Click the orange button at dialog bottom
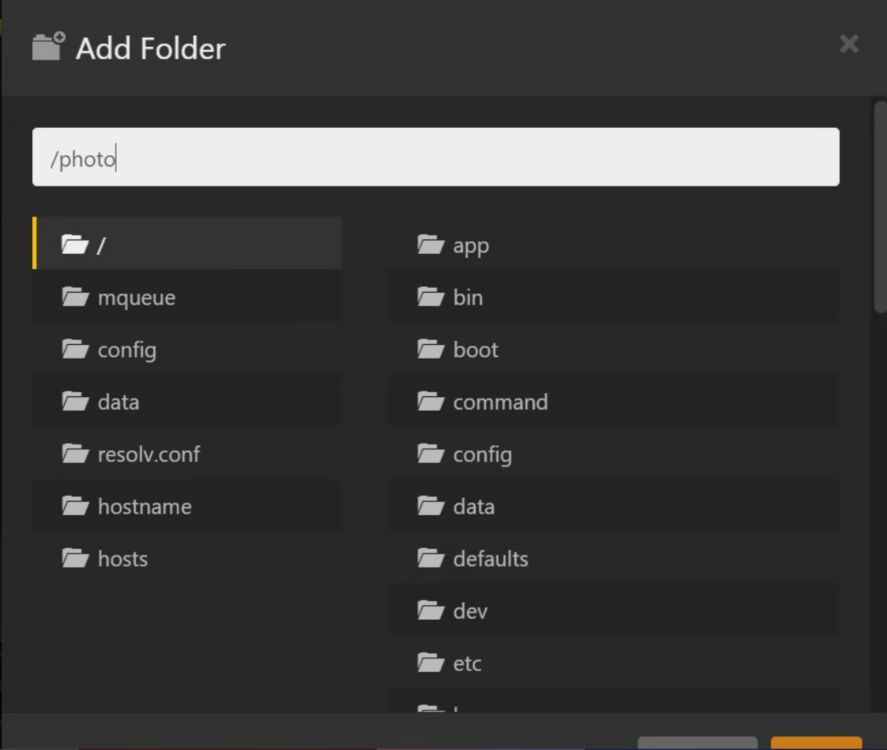887x750 pixels. (x=816, y=743)
